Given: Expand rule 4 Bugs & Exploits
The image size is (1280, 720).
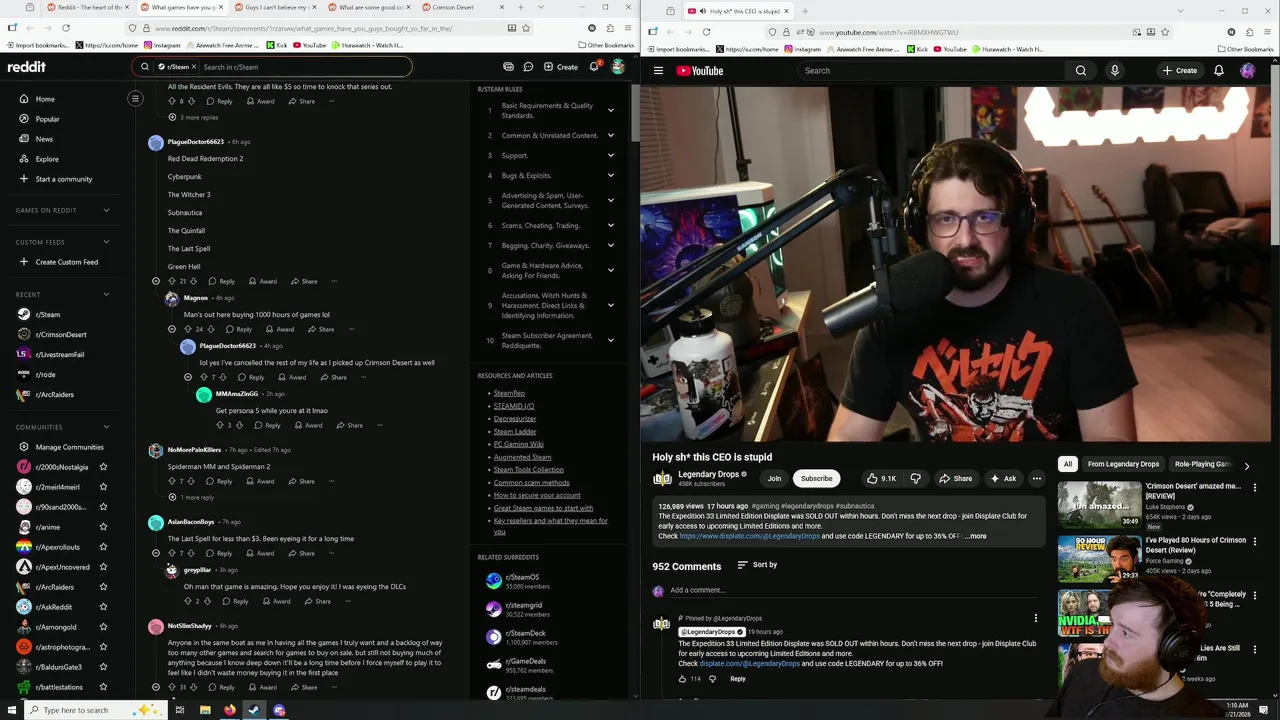Looking at the screenshot, I should pos(610,175).
